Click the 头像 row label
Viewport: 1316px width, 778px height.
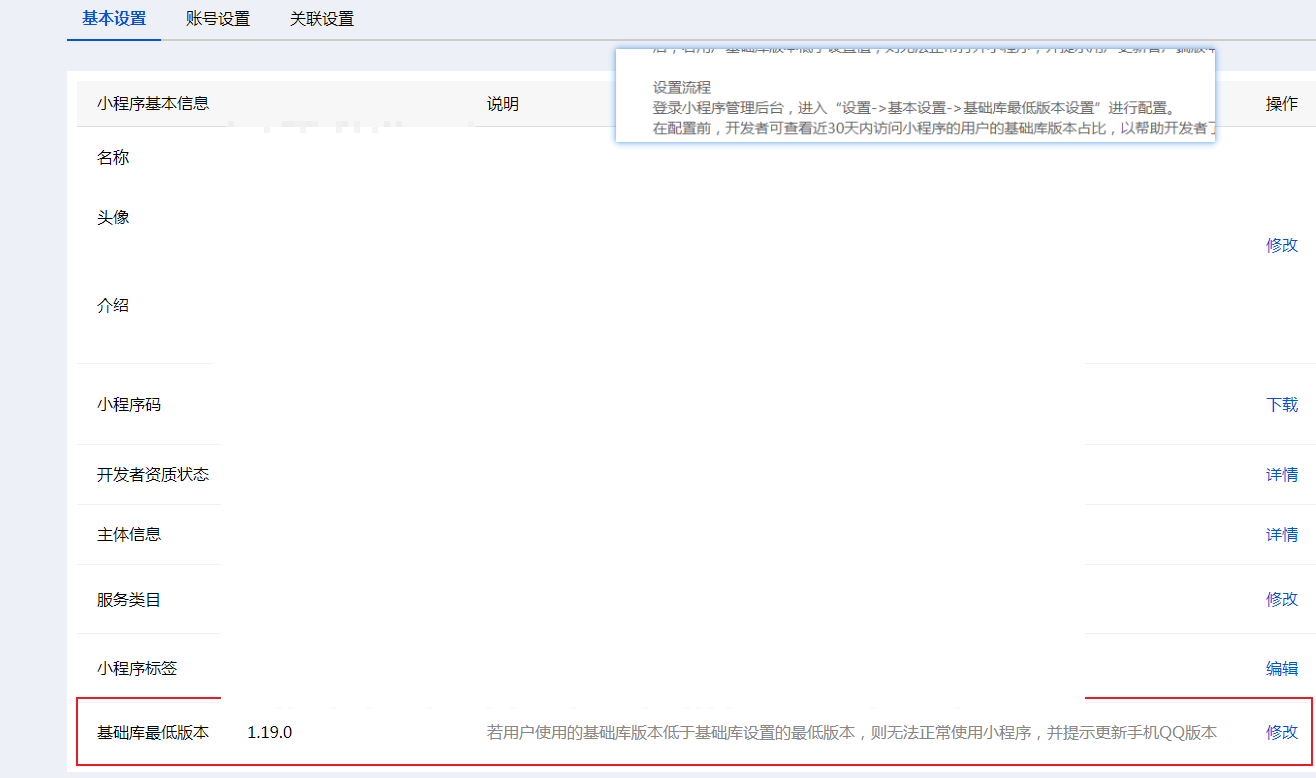click(113, 216)
